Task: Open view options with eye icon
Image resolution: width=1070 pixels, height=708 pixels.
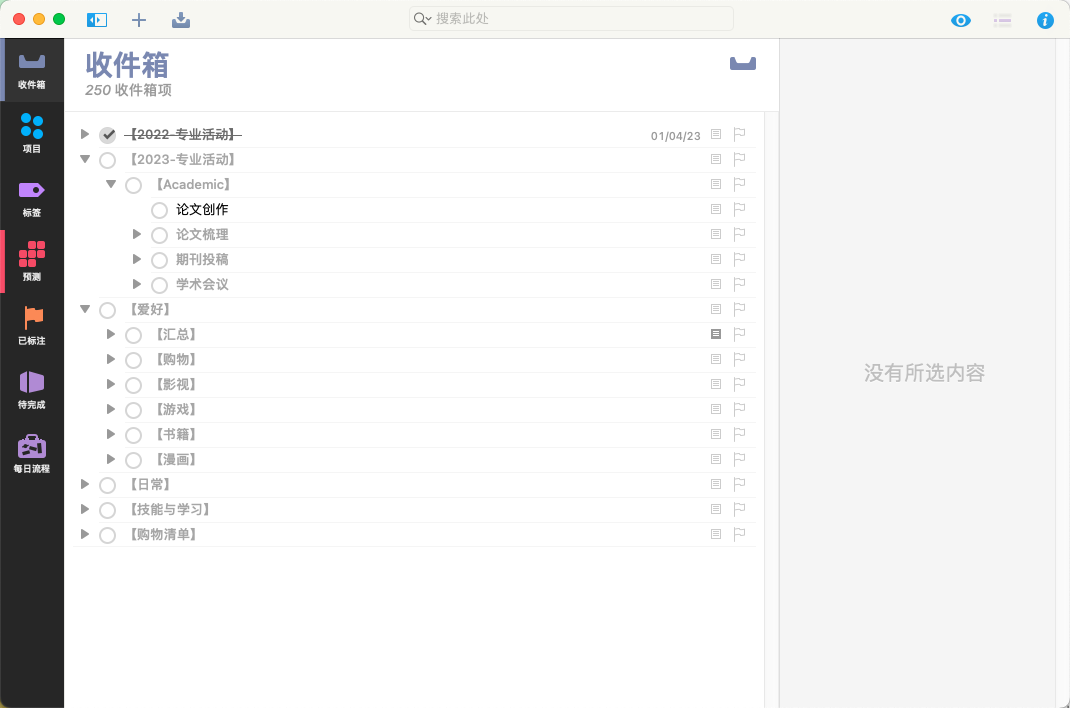Action: pyautogui.click(x=960, y=20)
